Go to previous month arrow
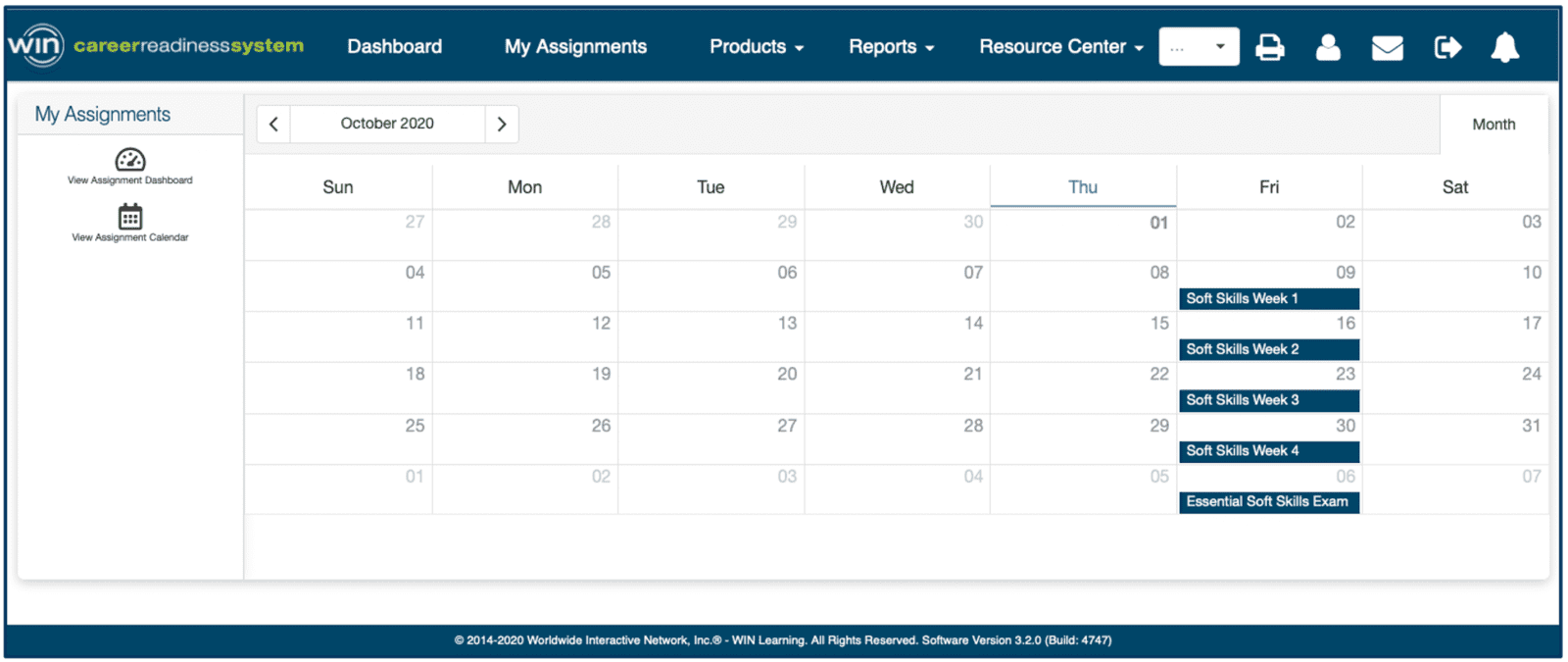Viewport: 1568px width, 662px height. pos(273,125)
